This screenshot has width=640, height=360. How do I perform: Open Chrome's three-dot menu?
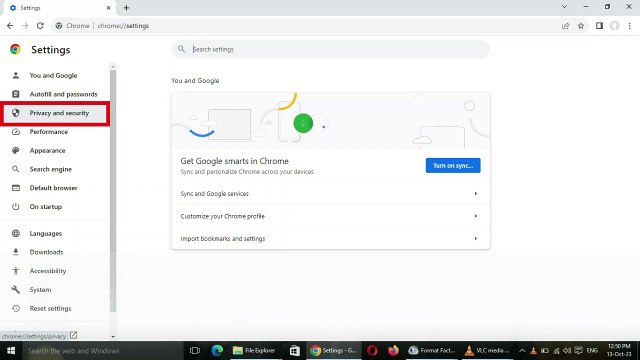click(630, 26)
